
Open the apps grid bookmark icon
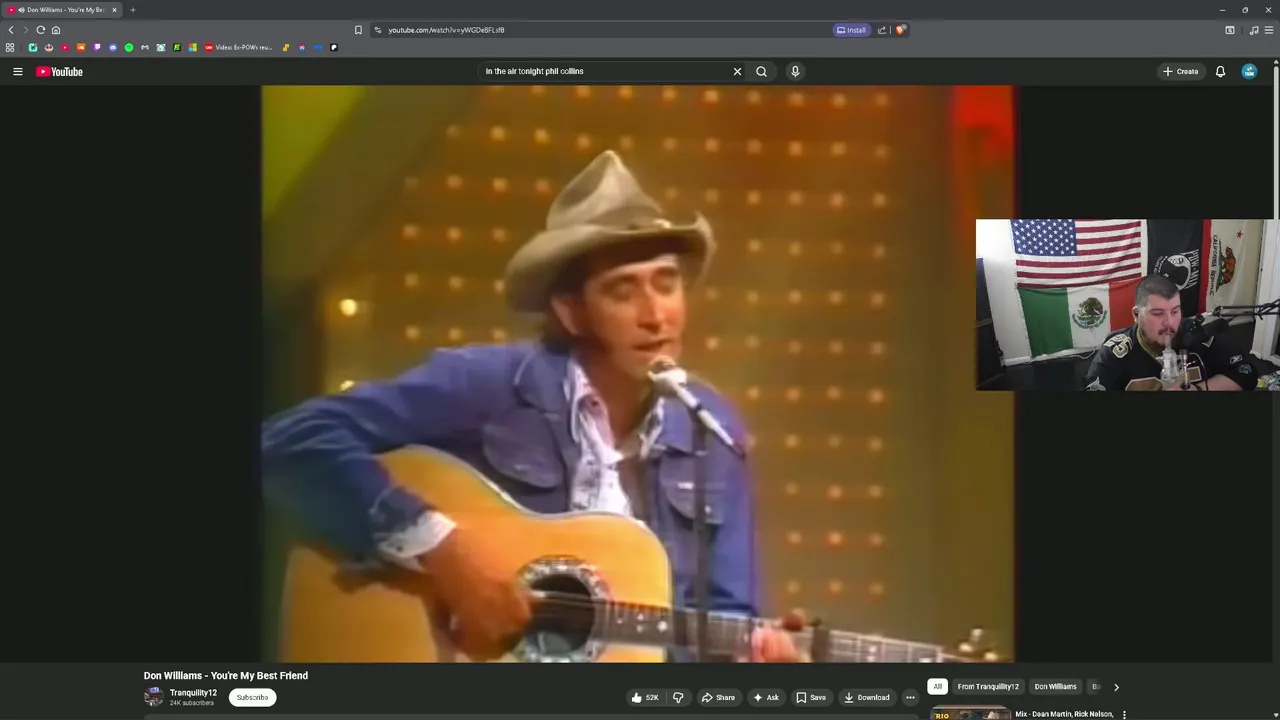click(10, 47)
